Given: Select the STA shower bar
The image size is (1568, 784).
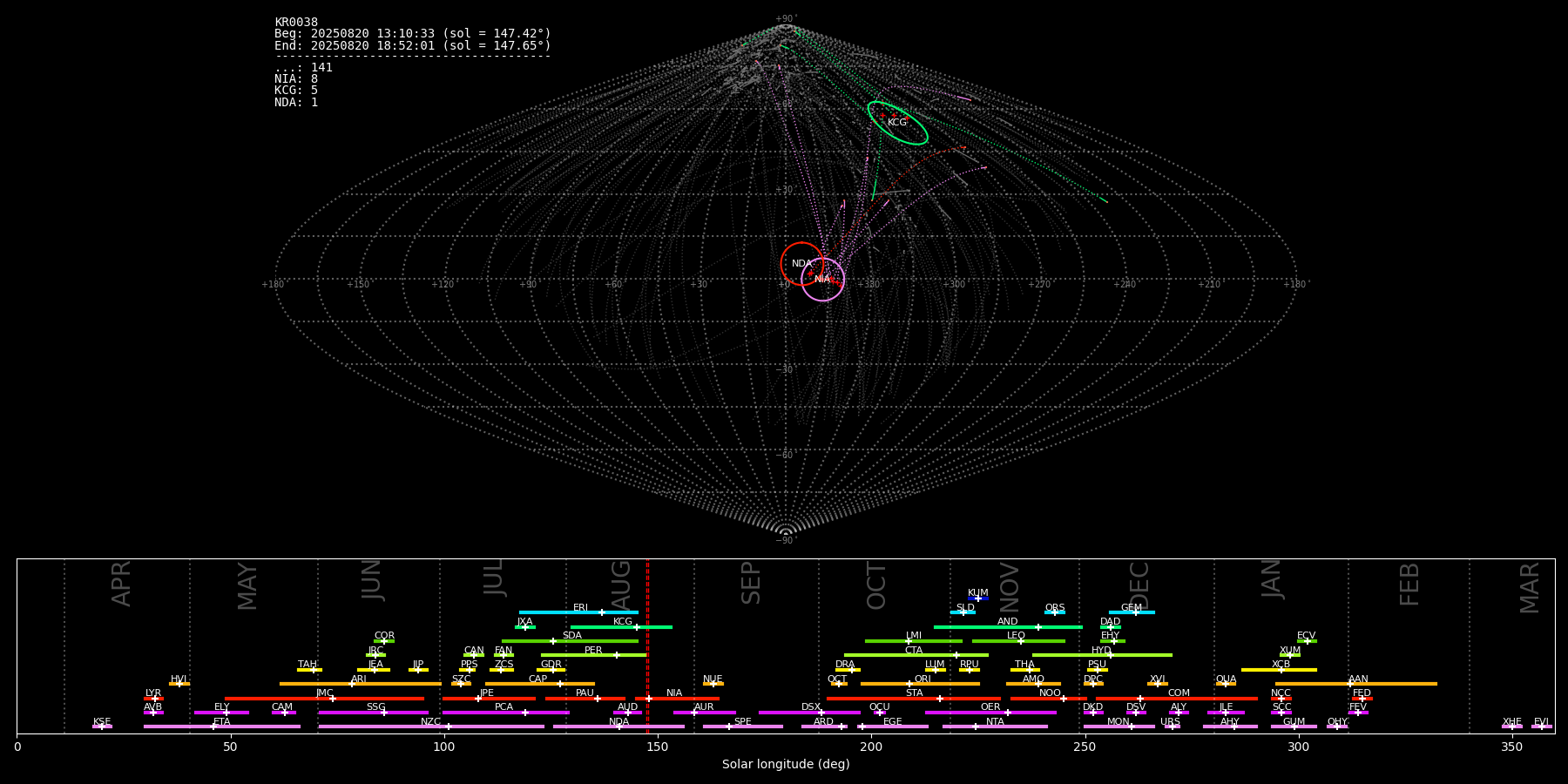Looking at the screenshot, I should 914,698.
